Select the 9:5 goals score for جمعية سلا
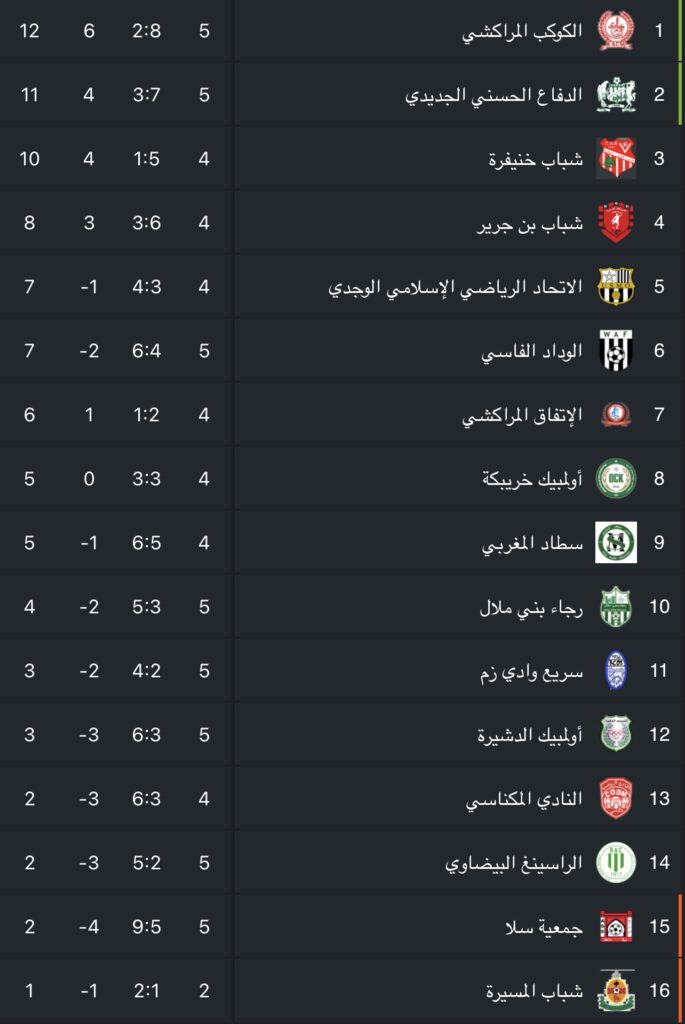 coord(146,927)
